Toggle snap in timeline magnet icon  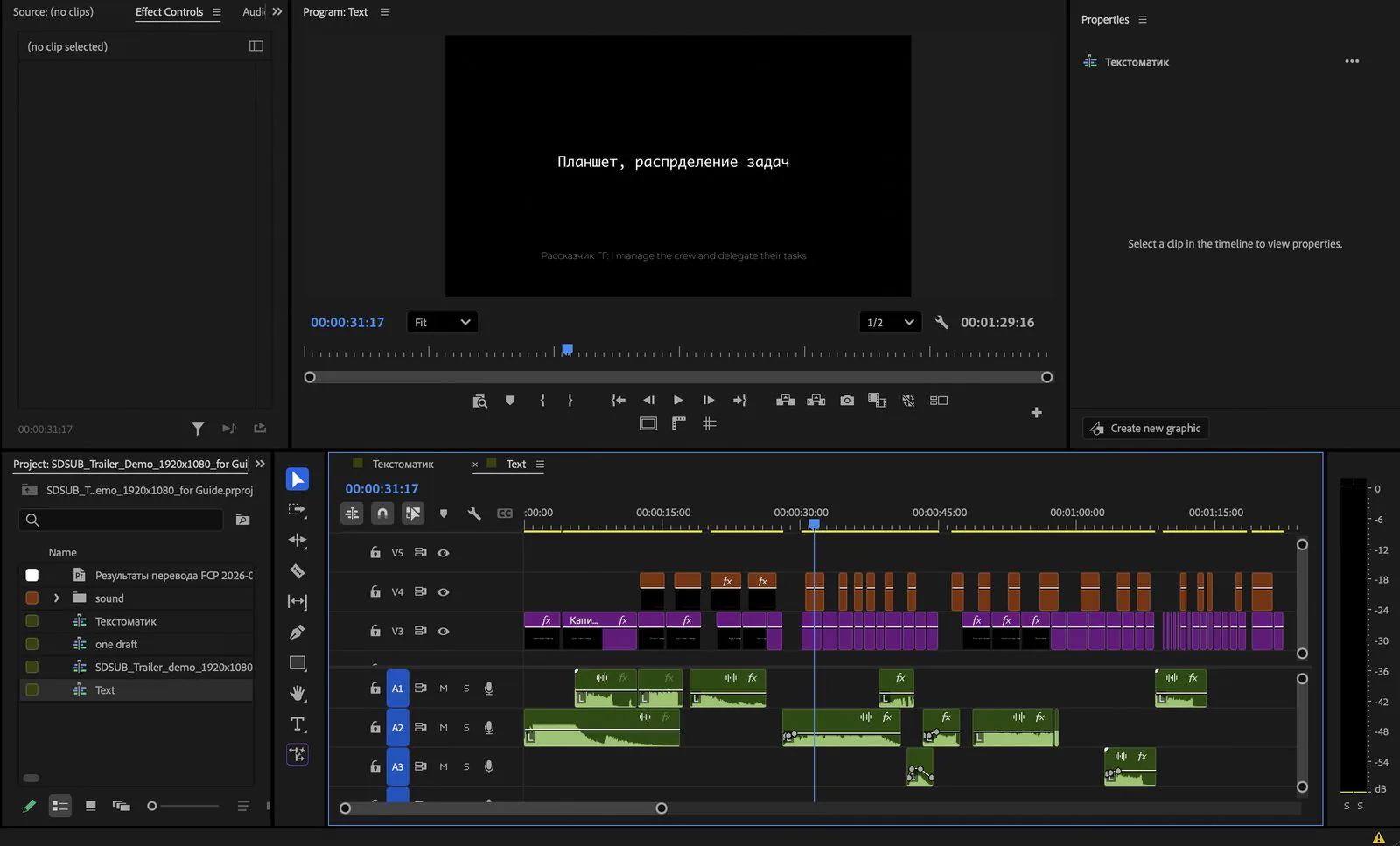[x=382, y=514]
